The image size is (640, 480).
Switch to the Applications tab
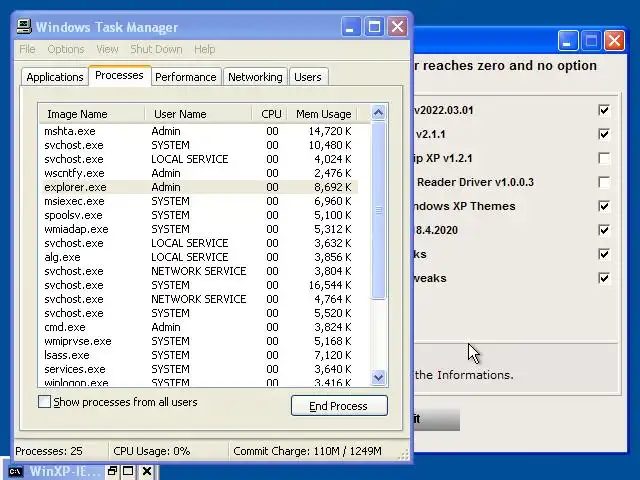pyautogui.click(x=55, y=77)
